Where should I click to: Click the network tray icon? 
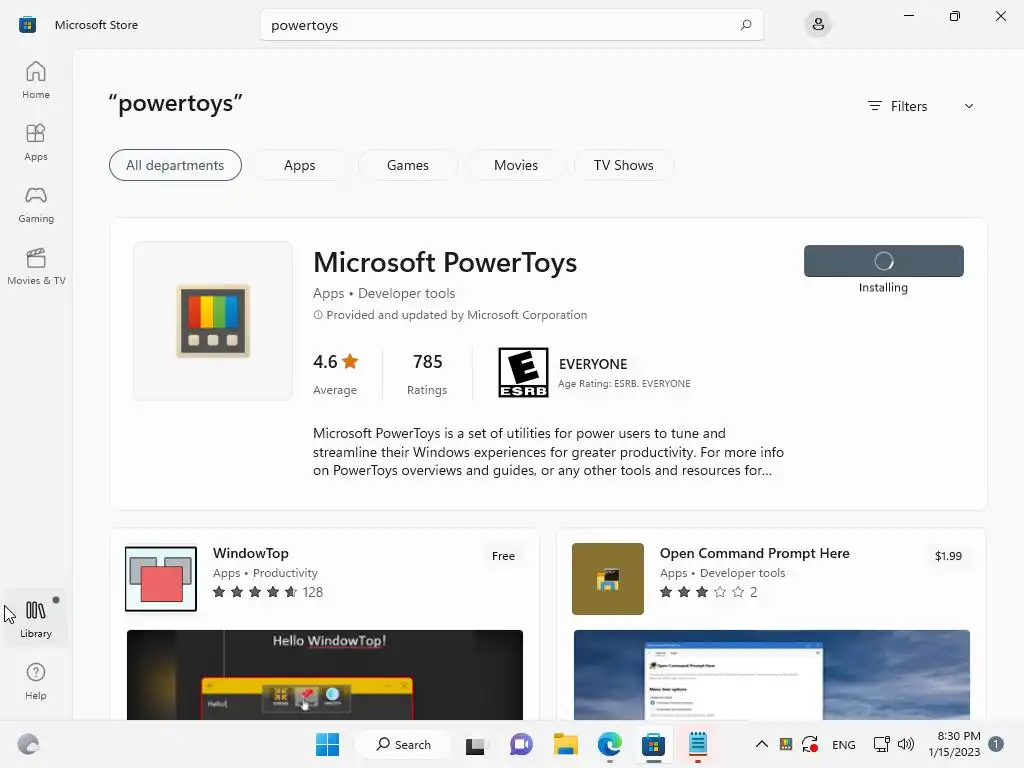tap(882, 744)
